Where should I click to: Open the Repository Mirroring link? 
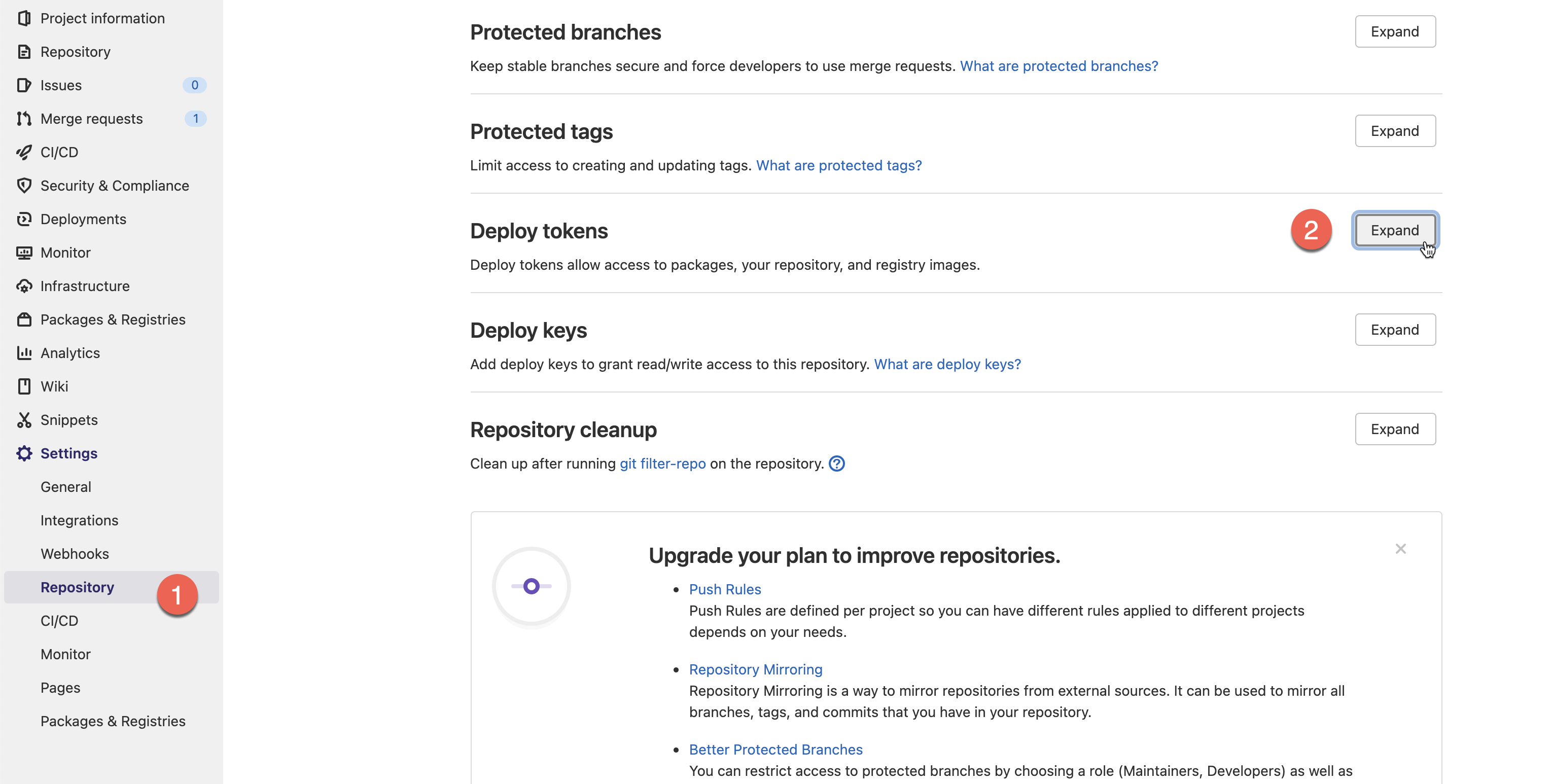(x=756, y=669)
